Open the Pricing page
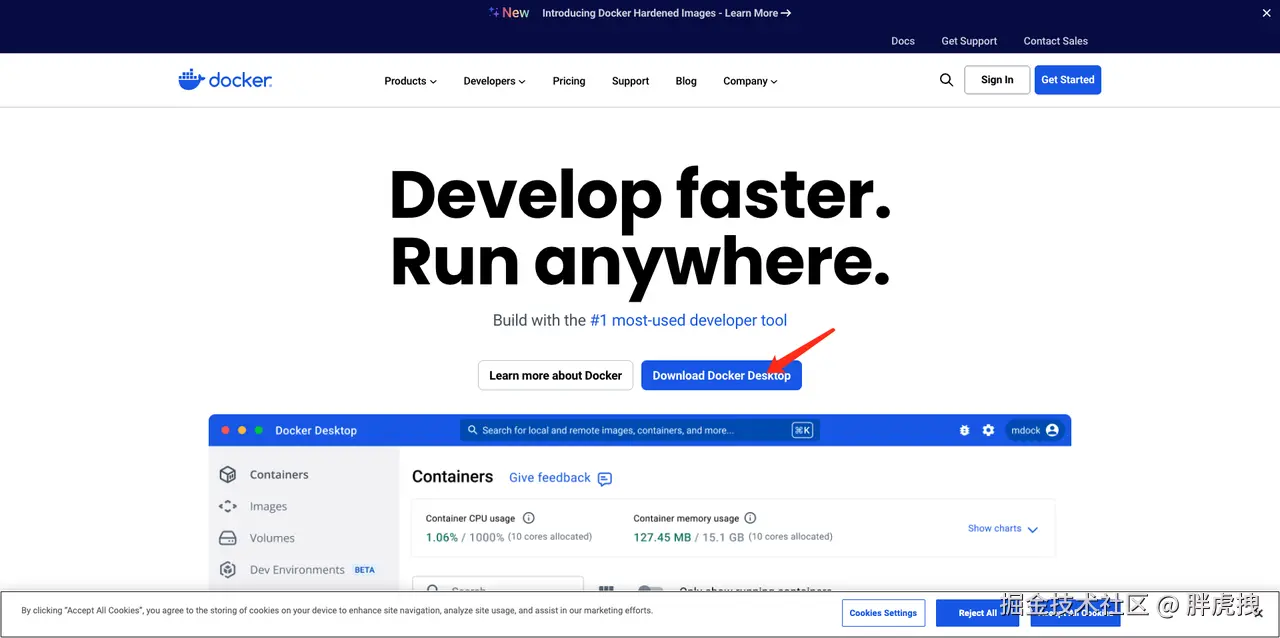 569,81
